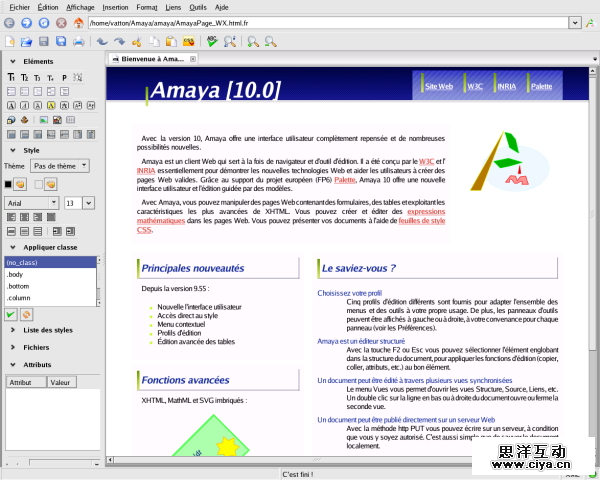
Task: Open the font size dropdown arrow
Action: pos(88,203)
